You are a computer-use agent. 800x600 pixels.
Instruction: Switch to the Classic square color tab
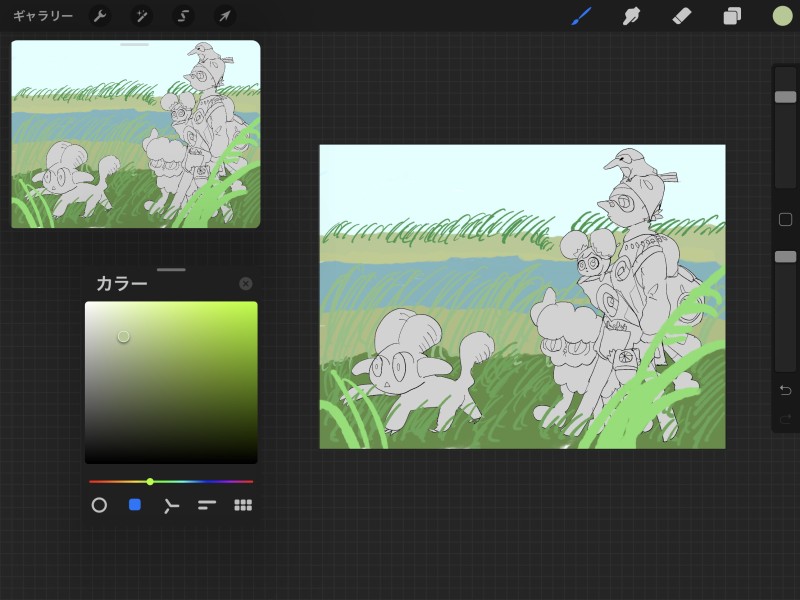coord(135,505)
